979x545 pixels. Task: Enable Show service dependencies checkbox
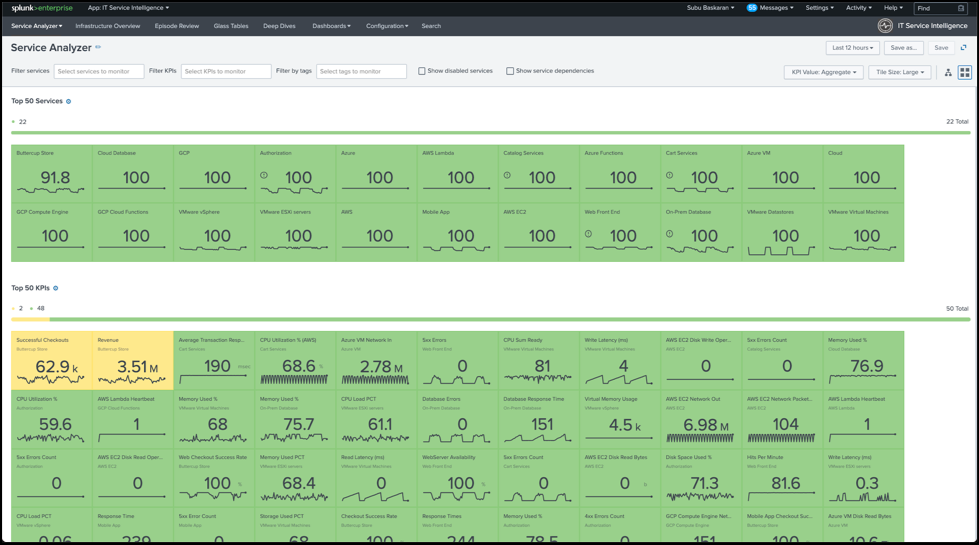click(x=510, y=71)
